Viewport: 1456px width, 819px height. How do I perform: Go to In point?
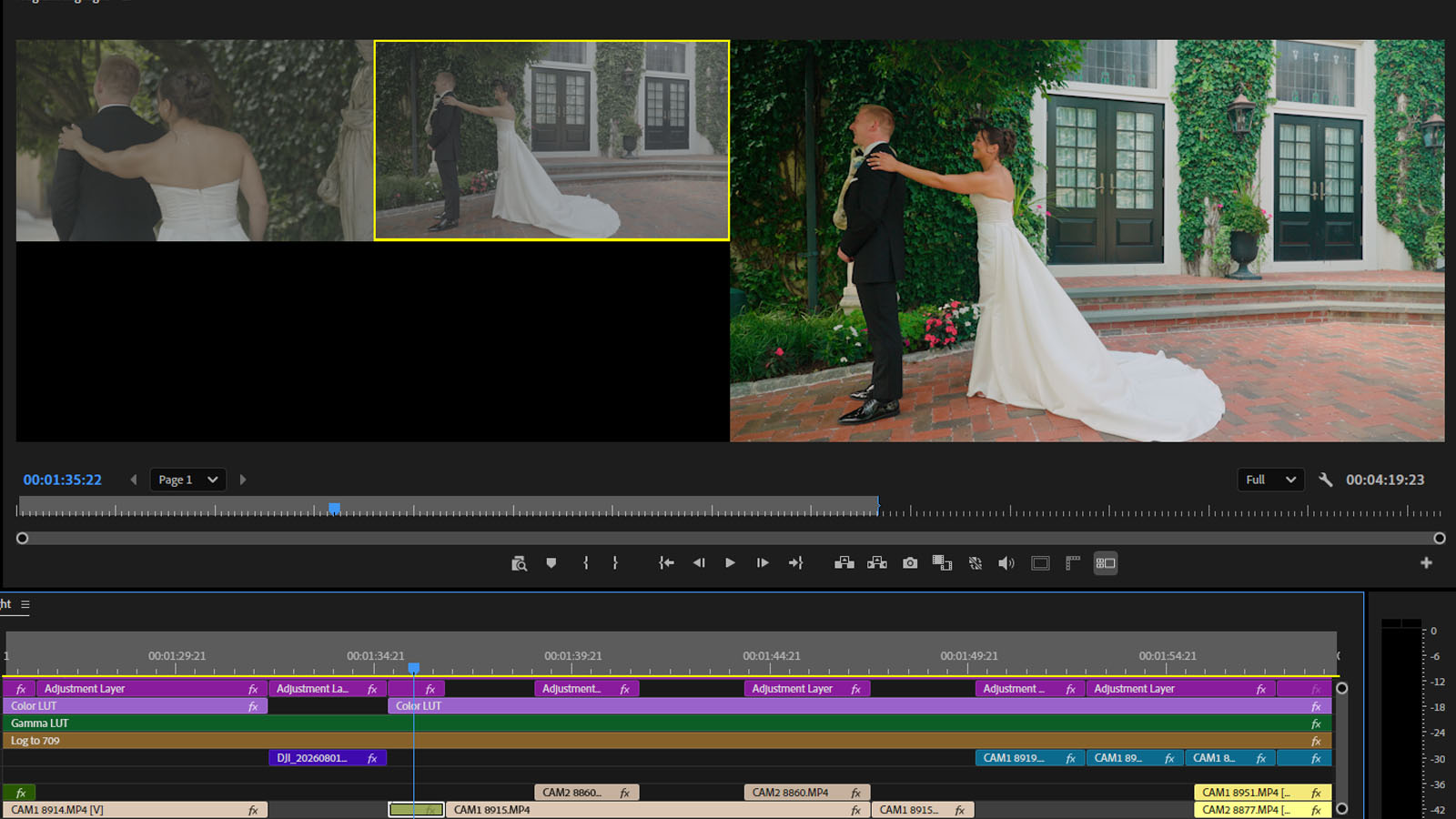click(666, 563)
